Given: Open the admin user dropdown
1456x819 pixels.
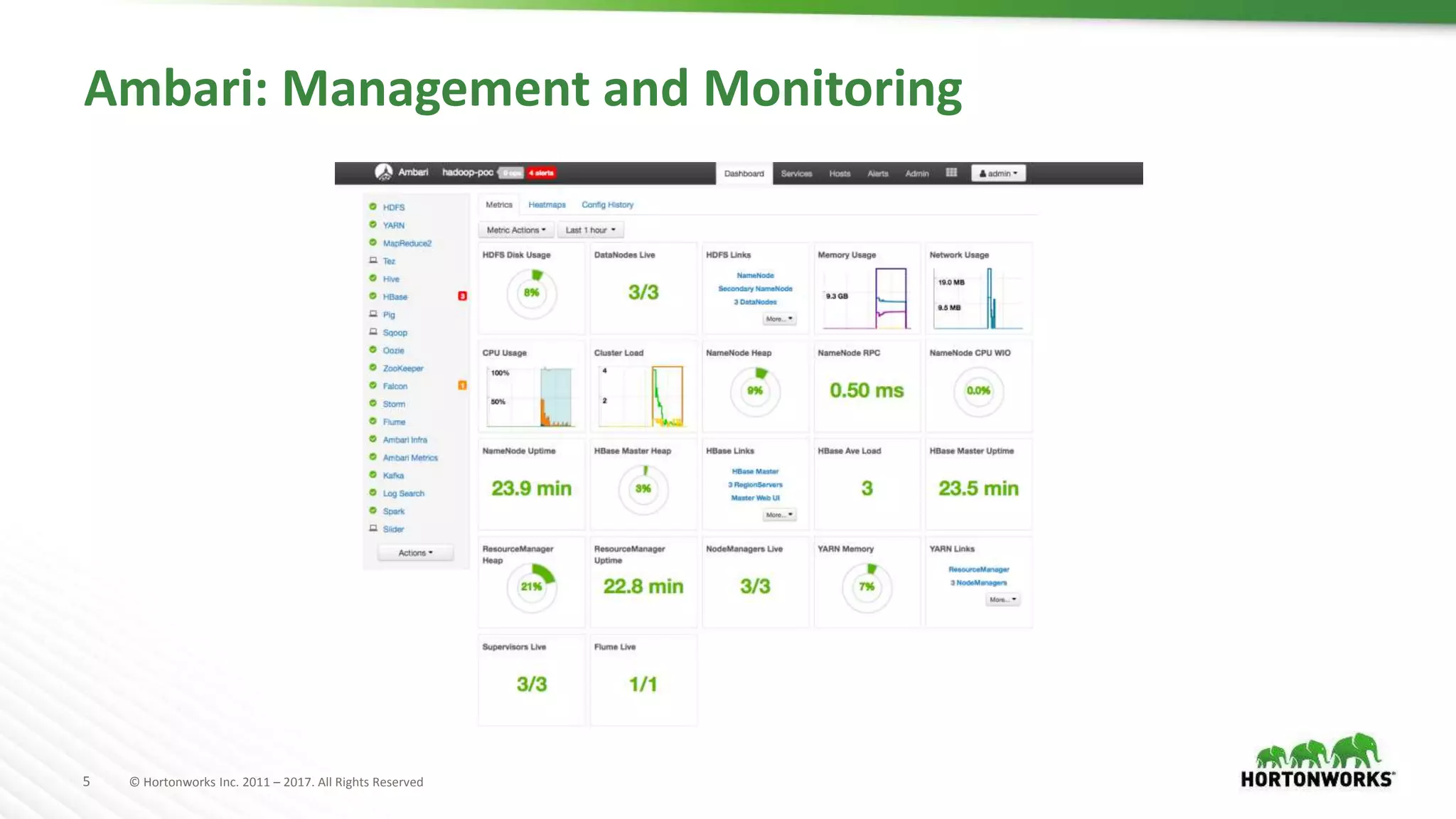Looking at the screenshot, I should tap(998, 173).
